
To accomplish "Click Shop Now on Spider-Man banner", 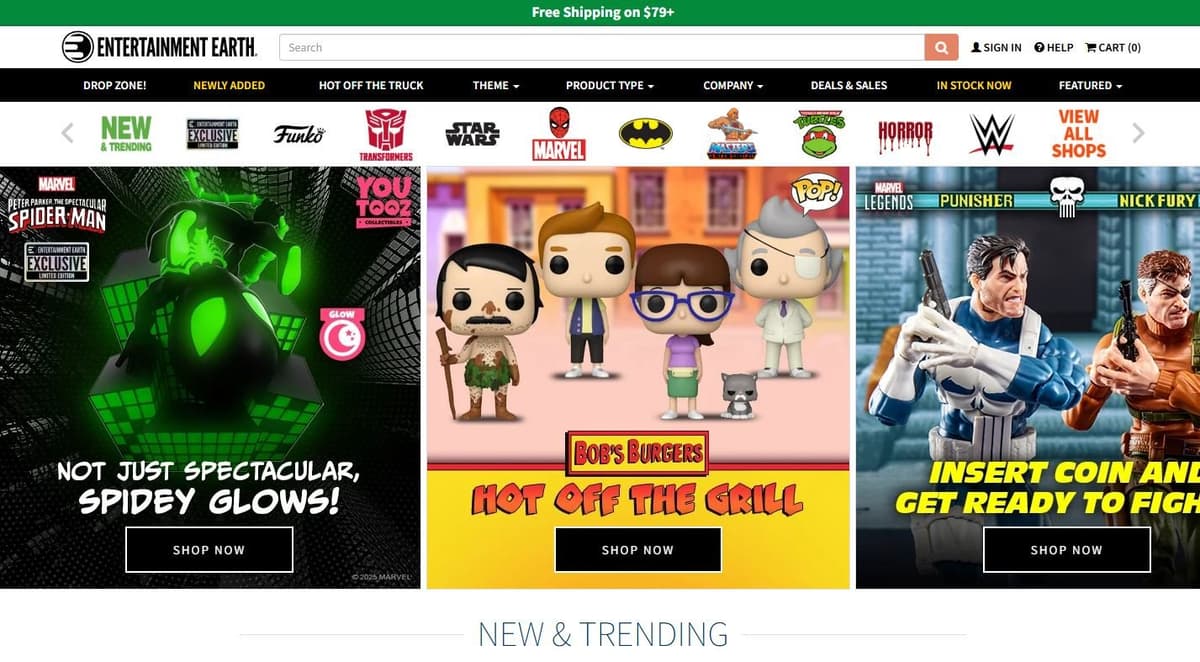I will pos(209,549).
